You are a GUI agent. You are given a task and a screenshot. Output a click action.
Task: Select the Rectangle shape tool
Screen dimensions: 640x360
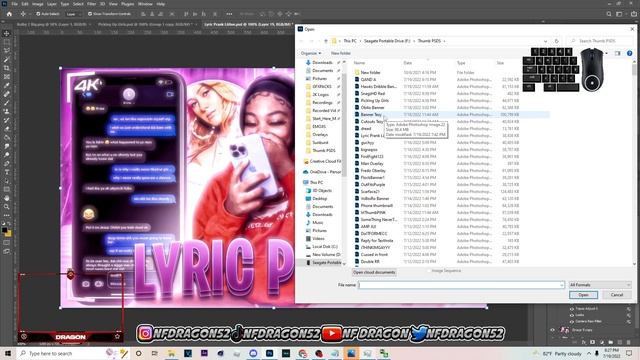pyautogui.click(x=7, y=189)
